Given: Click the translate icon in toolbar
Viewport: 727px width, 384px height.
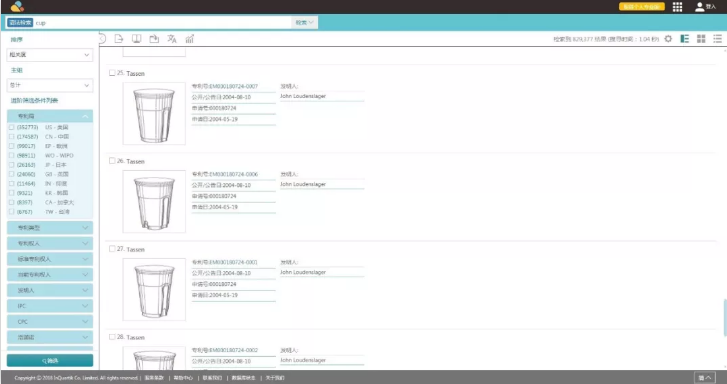Looking at the screenshot, I should (172, 39).
